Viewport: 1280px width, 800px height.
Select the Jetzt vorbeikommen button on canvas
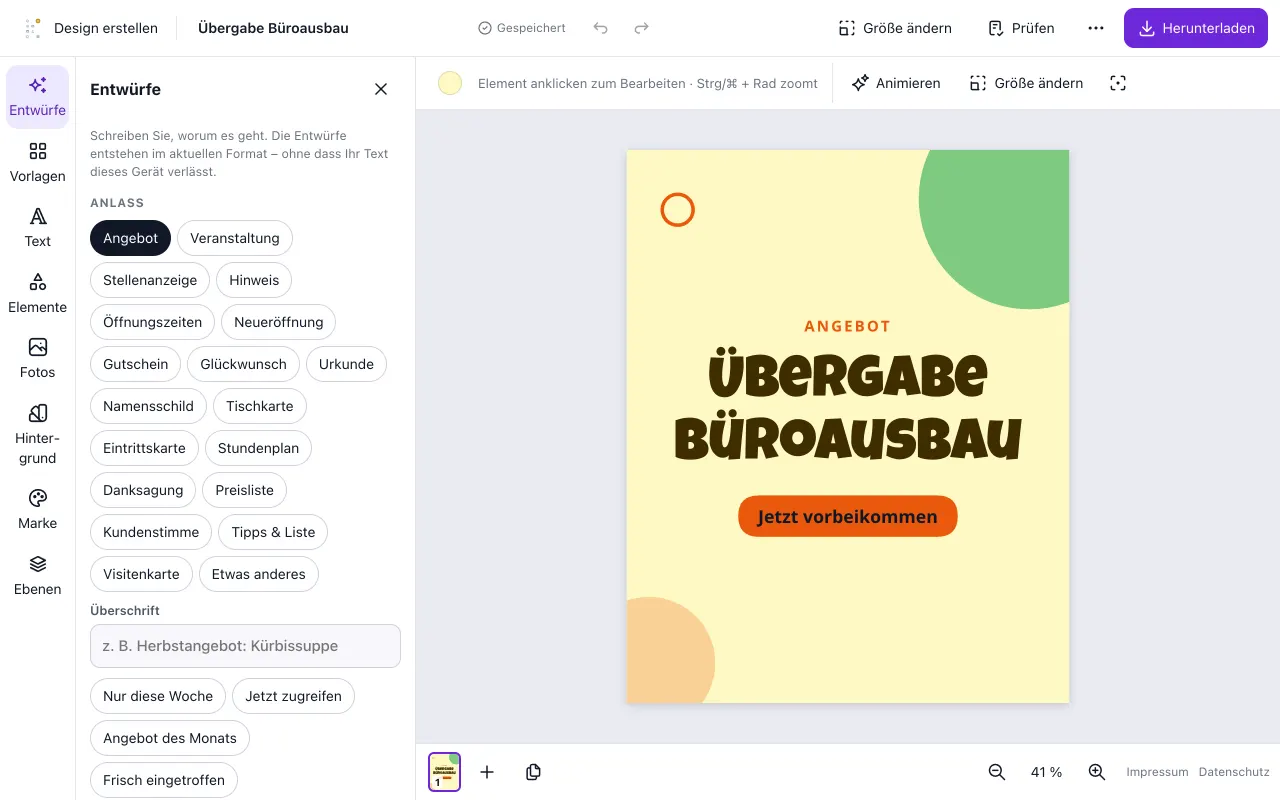(x=848, y=516)
